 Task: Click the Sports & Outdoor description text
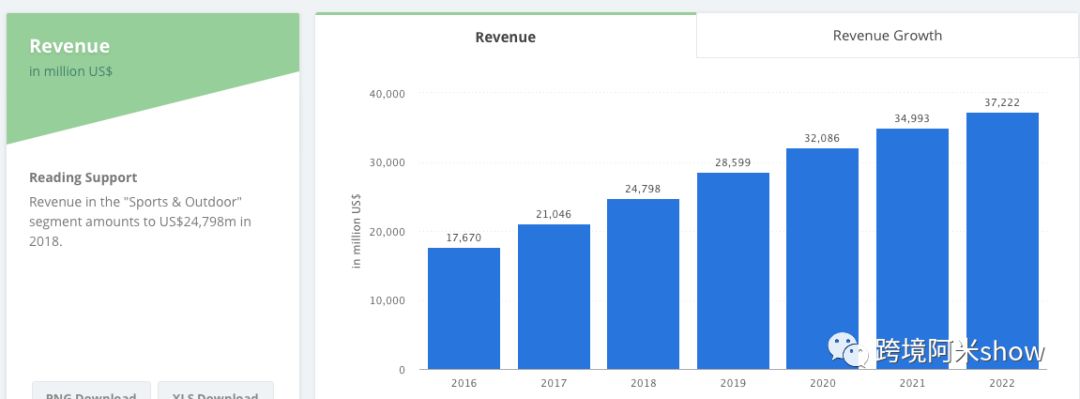(x=141, y=222)
